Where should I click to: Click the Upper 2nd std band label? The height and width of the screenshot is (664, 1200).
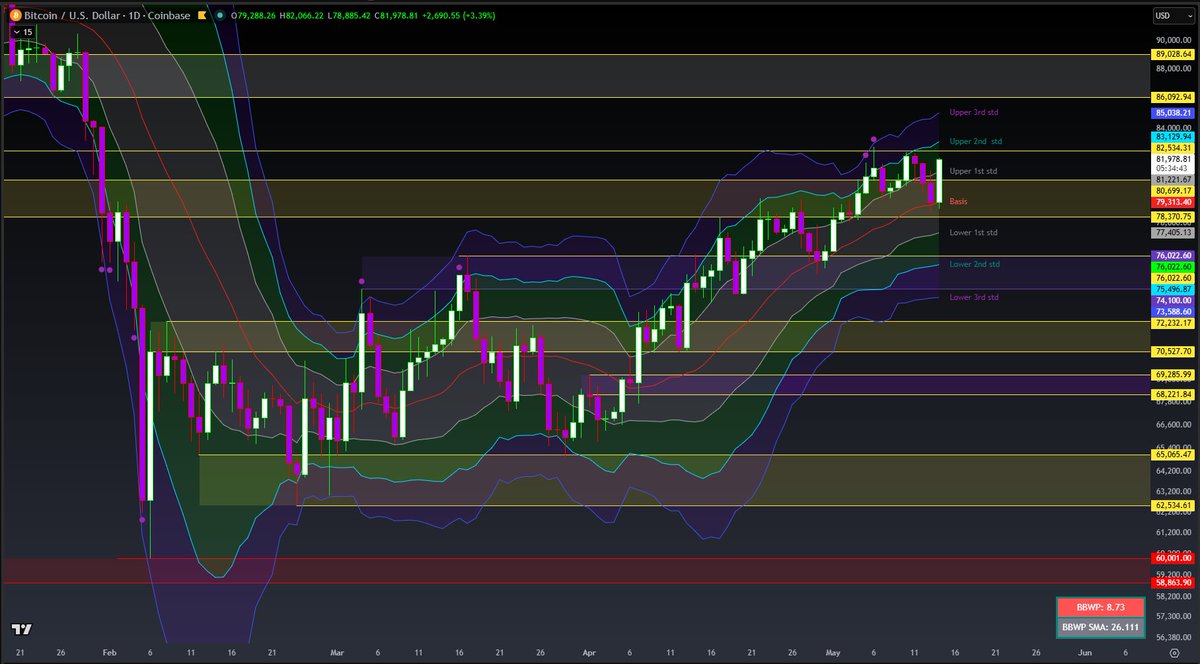pyautogui.click(x=975, y=142)
